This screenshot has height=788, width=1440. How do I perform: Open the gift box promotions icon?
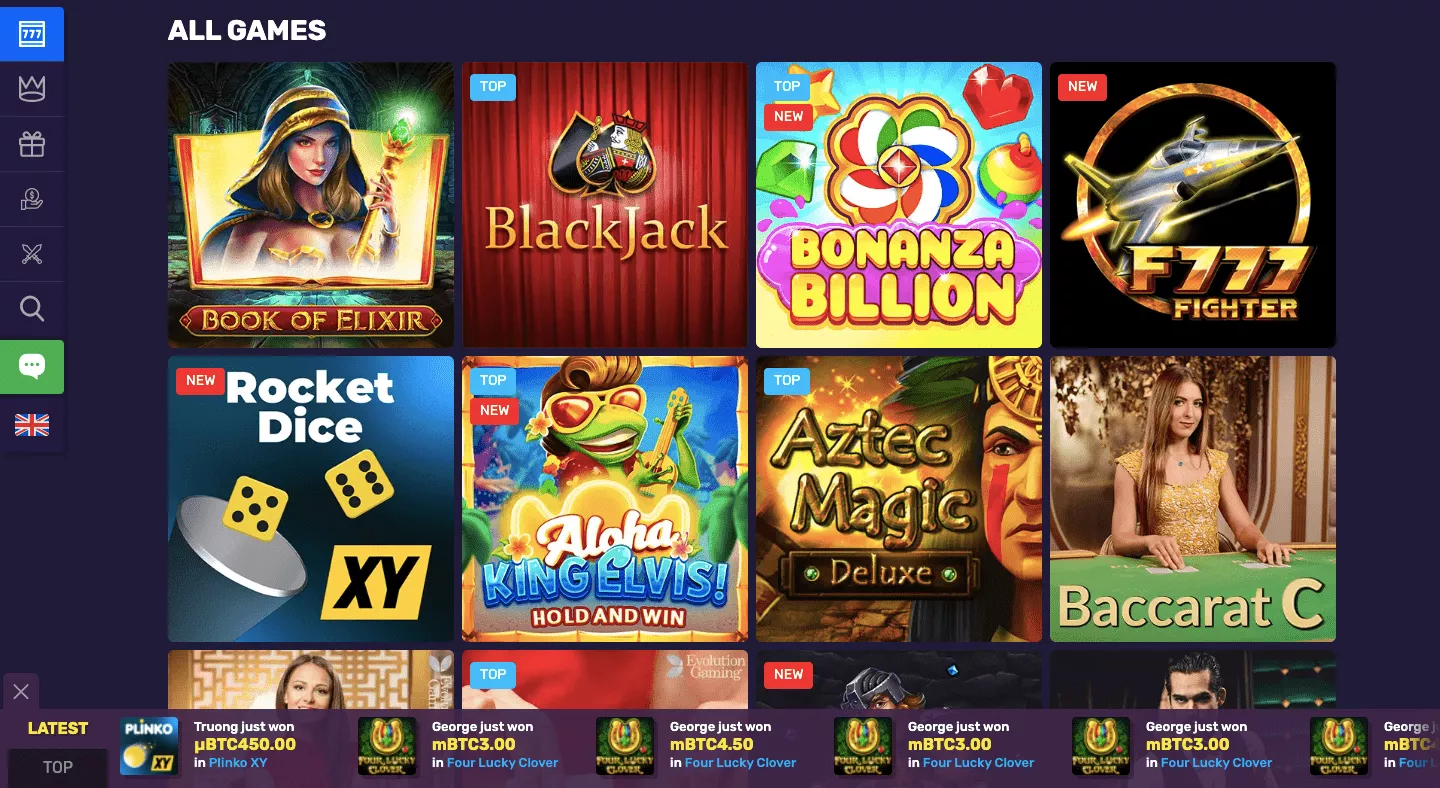click(32, 145)
